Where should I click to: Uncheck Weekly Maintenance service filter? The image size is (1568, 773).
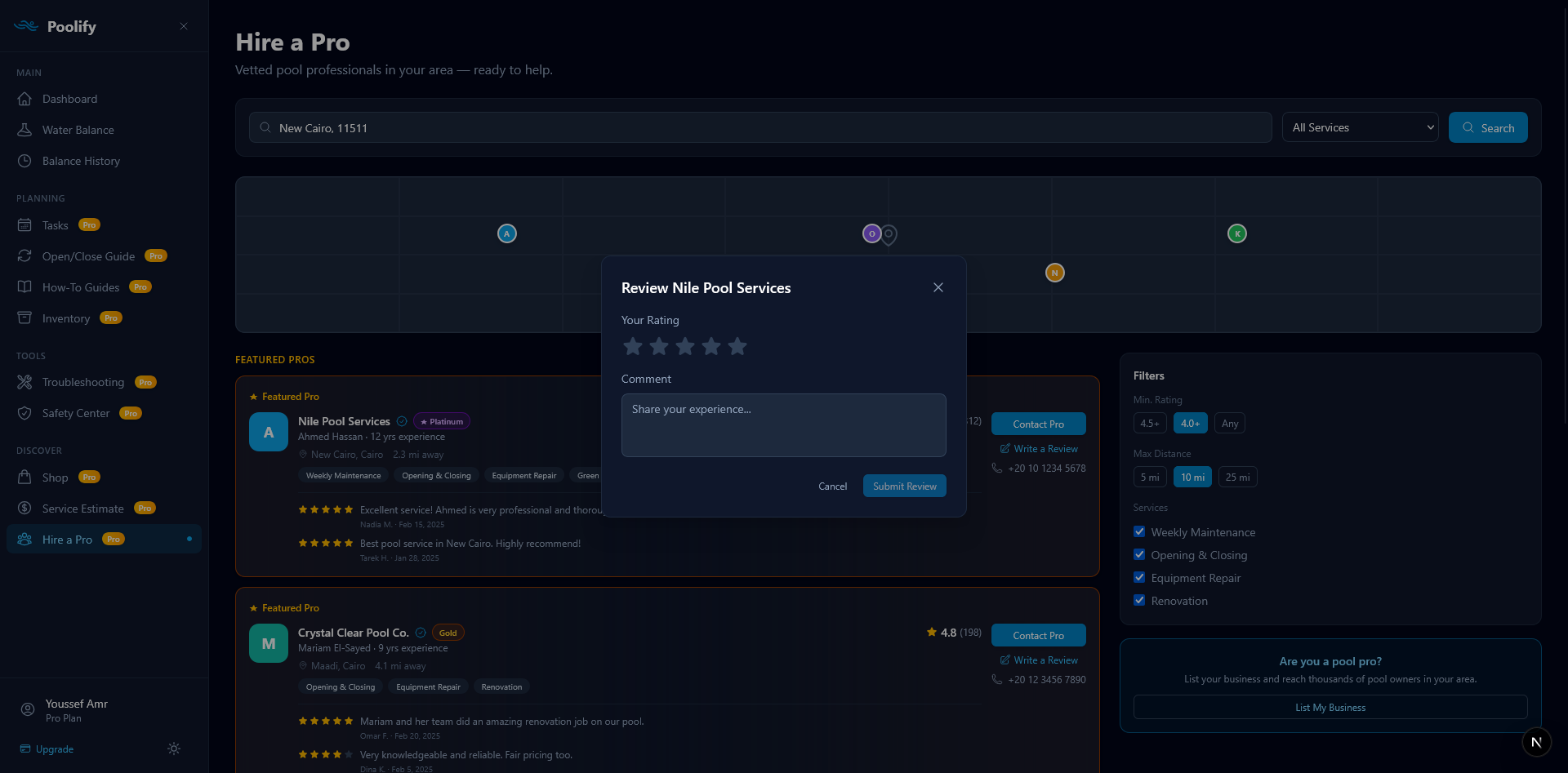[x=1139, y=531]
